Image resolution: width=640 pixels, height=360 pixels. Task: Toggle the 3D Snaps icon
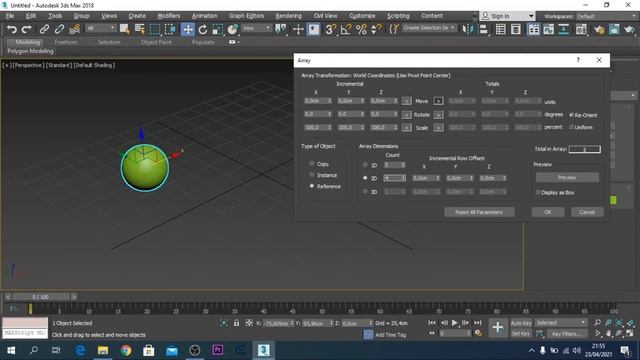point(331,29)
